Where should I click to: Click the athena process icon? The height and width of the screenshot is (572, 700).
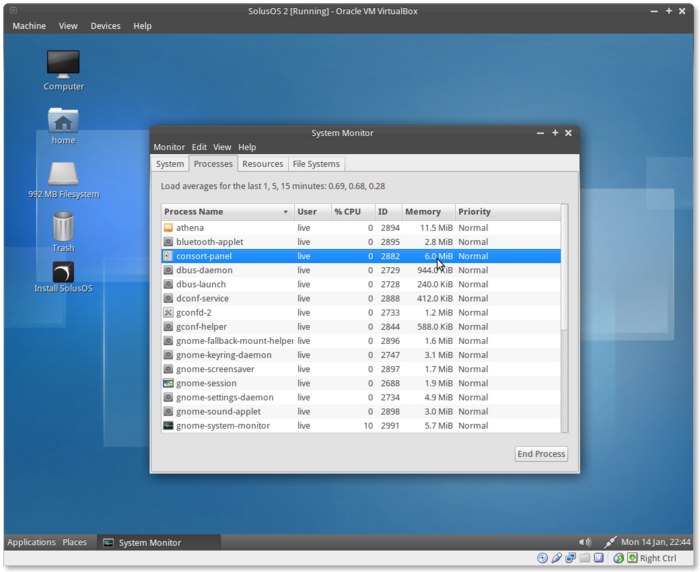click(x=168, y=228)
